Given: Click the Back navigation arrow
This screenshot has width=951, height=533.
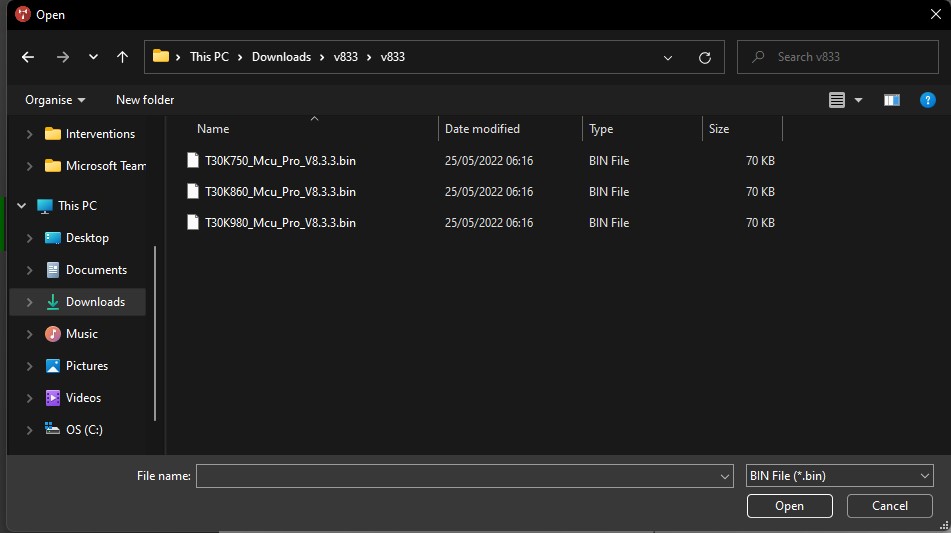Looking at the screenshot, I should point(28,57).
